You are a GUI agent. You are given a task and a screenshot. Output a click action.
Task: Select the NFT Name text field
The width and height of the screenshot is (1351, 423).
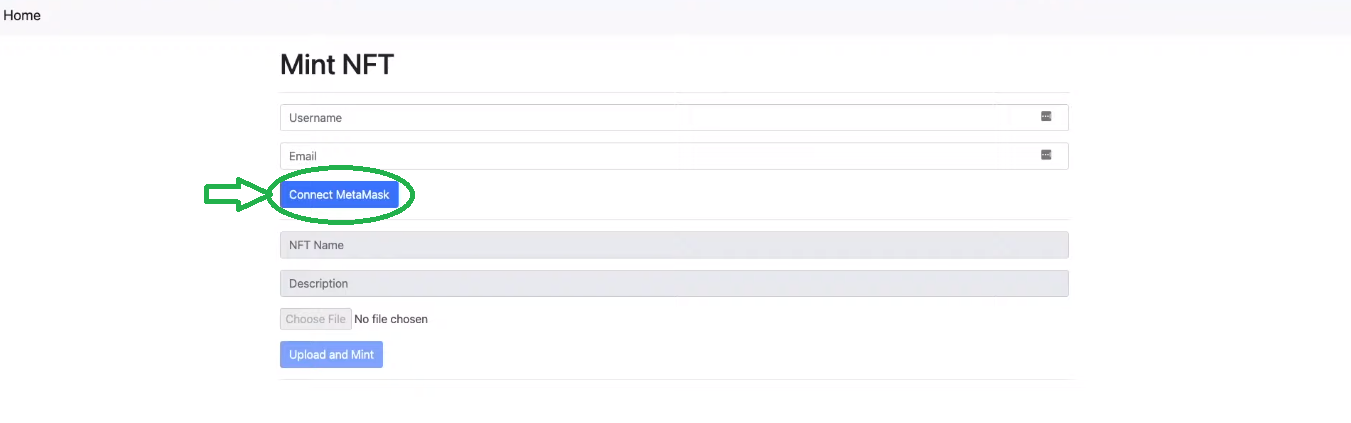coord(674,245)
